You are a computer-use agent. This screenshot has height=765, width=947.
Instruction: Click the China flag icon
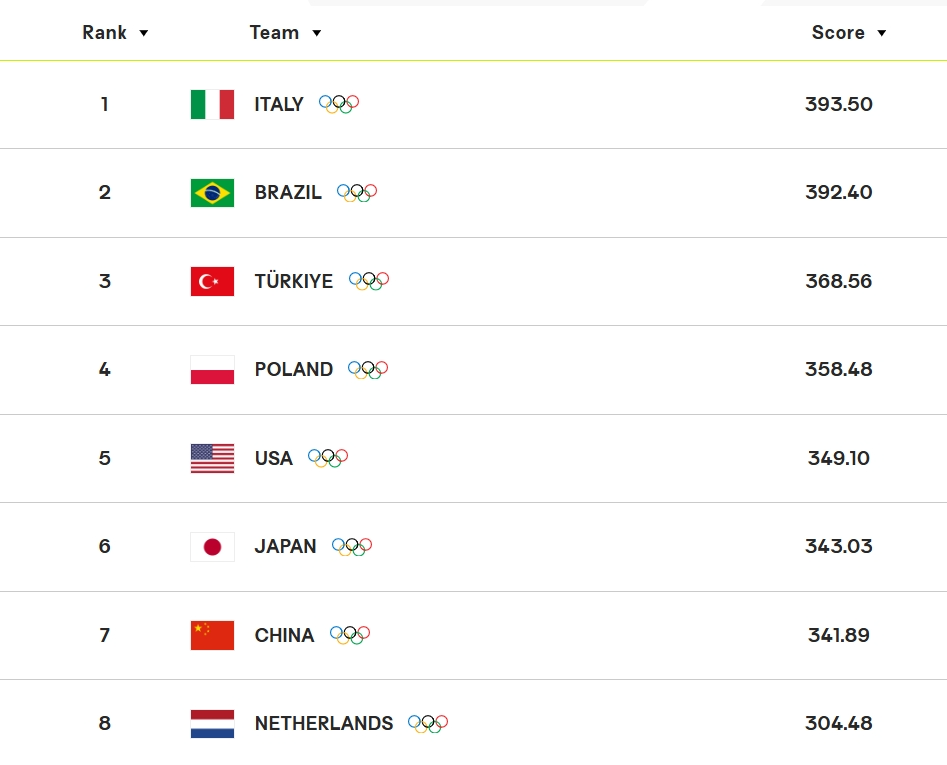212,635
